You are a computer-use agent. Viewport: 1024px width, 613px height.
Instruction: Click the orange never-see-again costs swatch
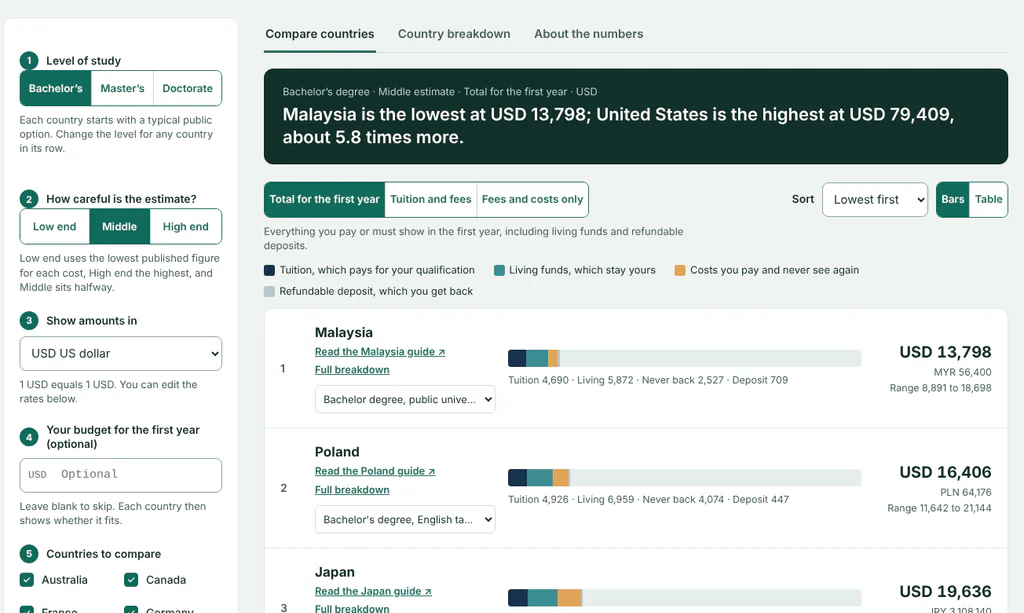pyautogui.click(x=680, y=270)
